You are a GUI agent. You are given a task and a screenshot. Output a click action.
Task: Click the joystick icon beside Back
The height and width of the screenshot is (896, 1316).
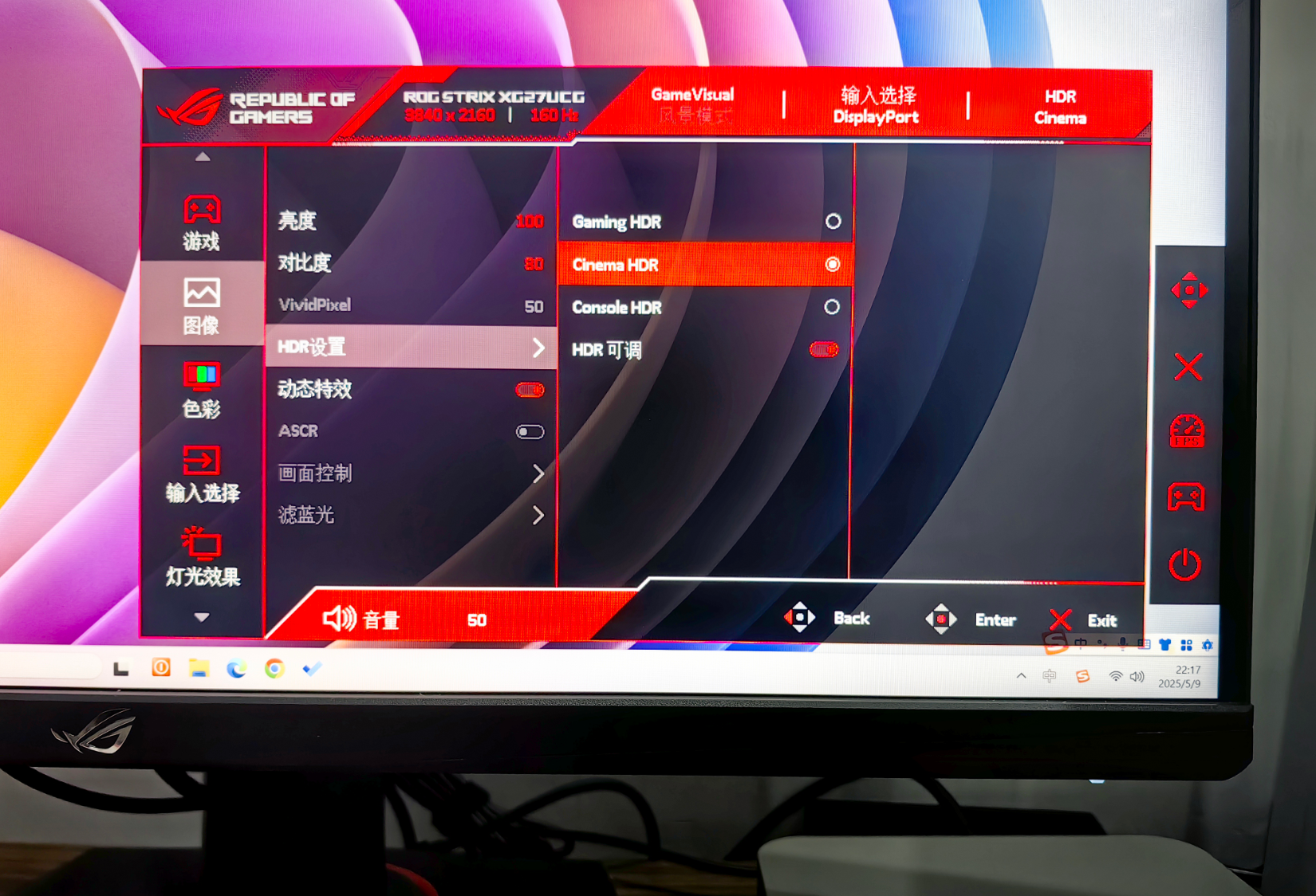(x=799, y=617)
